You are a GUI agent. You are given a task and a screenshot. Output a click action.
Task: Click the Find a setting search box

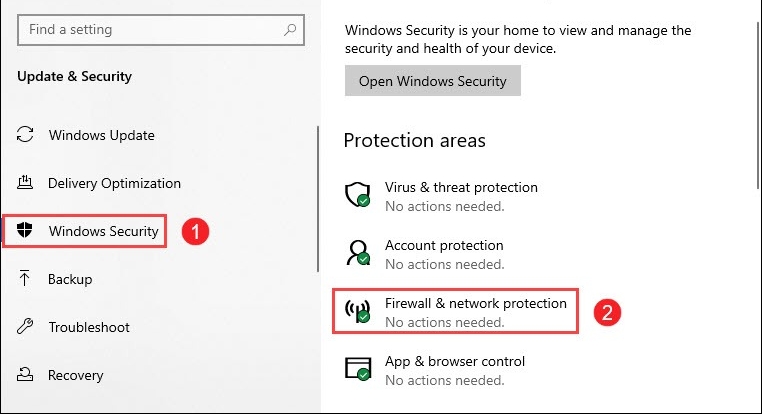point(161,30)
